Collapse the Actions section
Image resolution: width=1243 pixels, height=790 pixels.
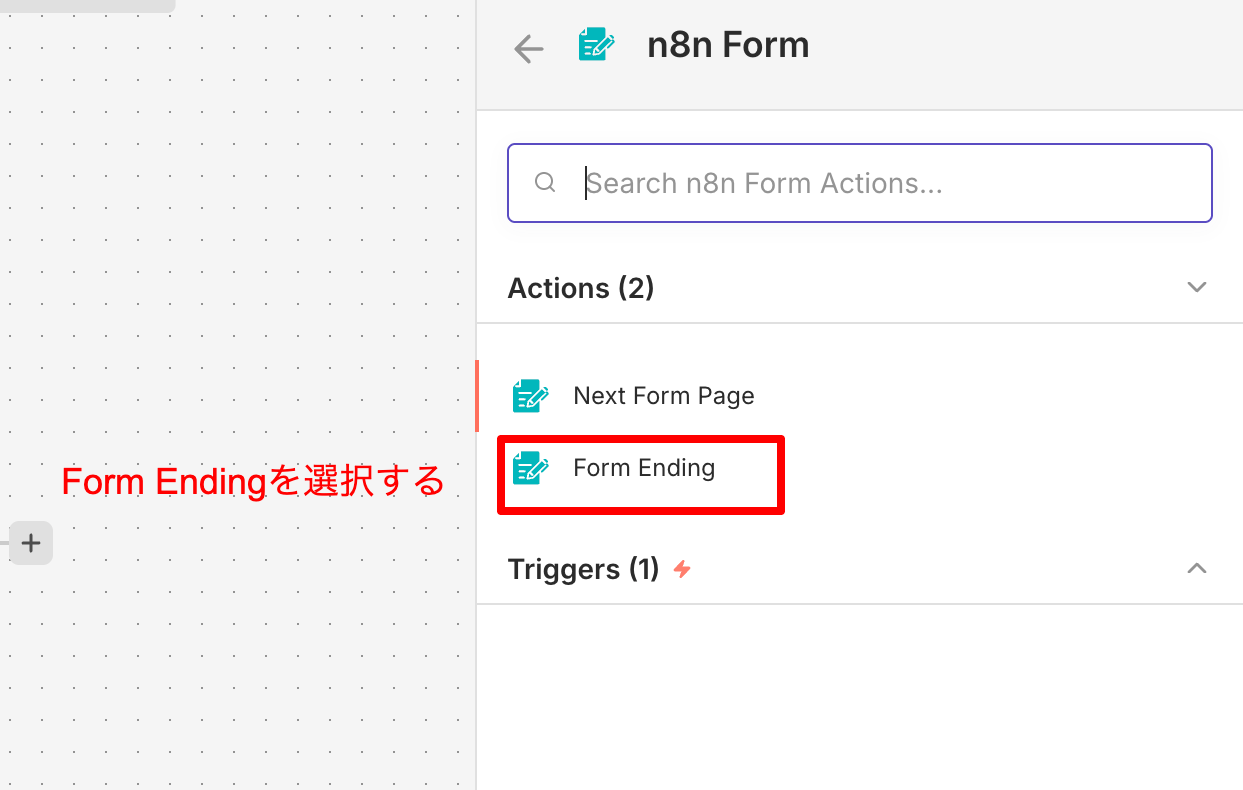[x=1197, y=287]
